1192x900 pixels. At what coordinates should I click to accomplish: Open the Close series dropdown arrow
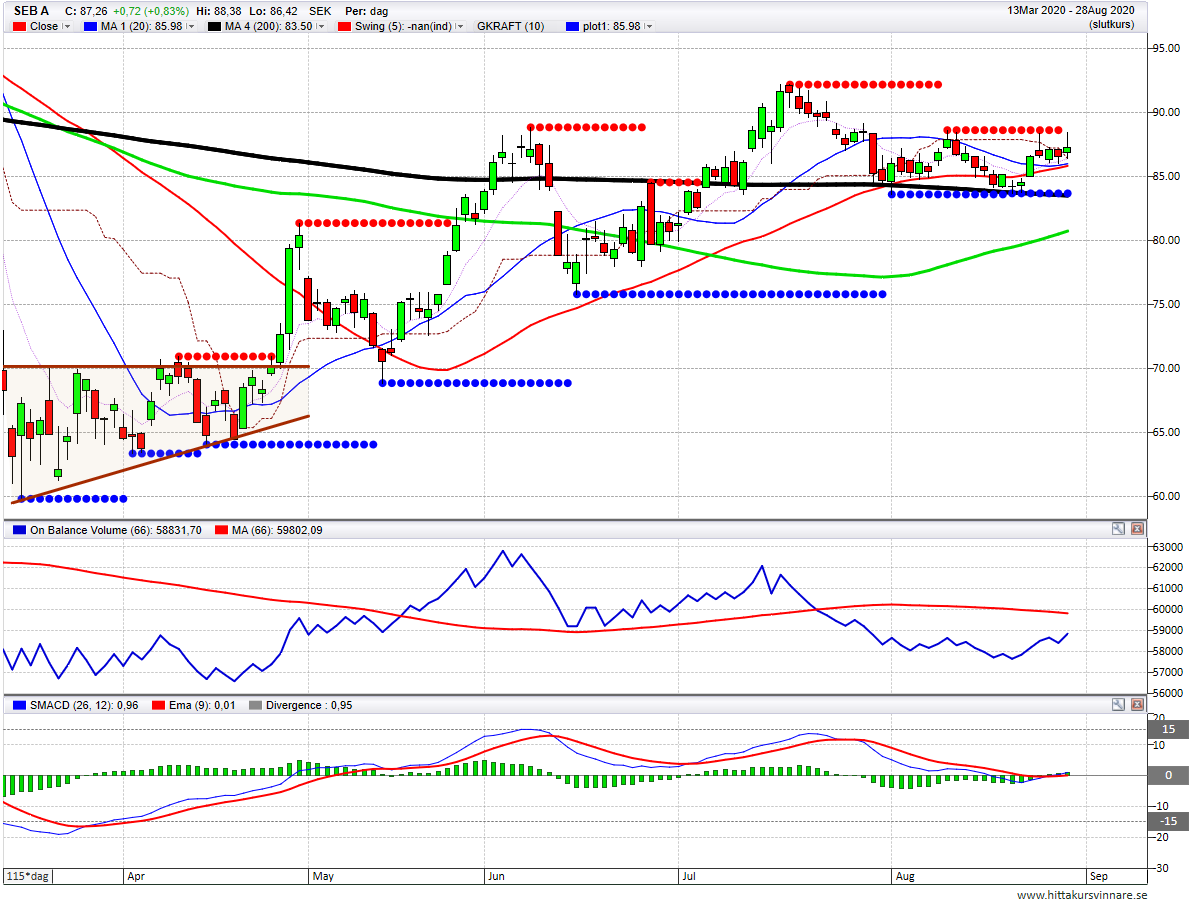[x=66, y=26]
